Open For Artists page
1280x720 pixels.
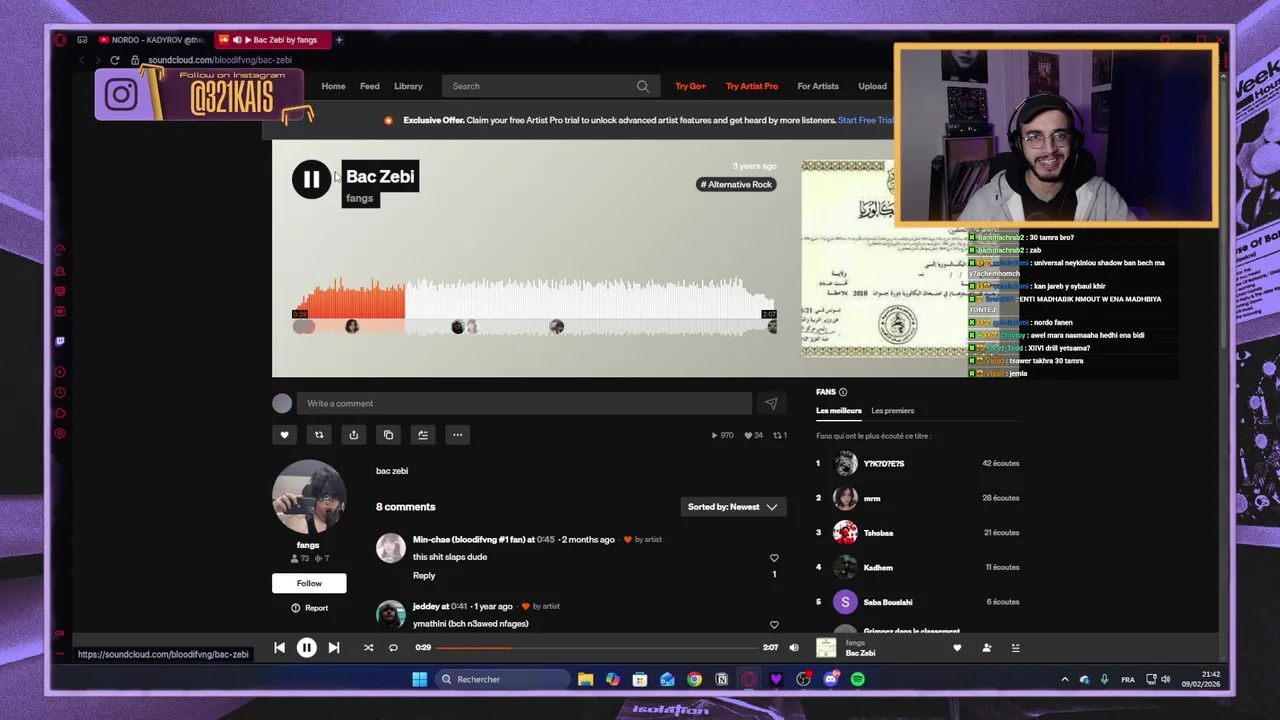pyautogui.click(x=818, y=86)
